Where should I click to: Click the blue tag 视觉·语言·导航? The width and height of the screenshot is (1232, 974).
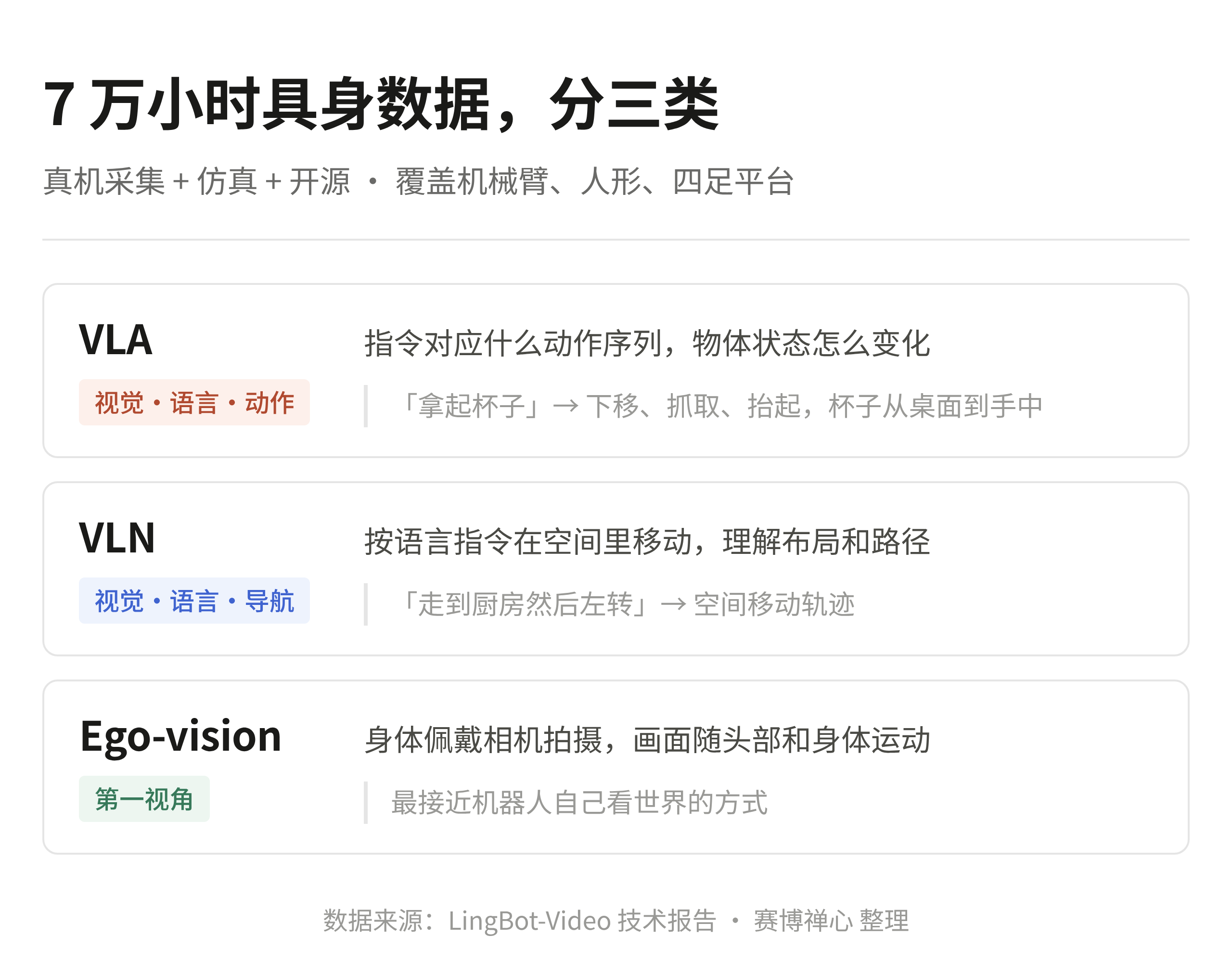coord(194,601)
